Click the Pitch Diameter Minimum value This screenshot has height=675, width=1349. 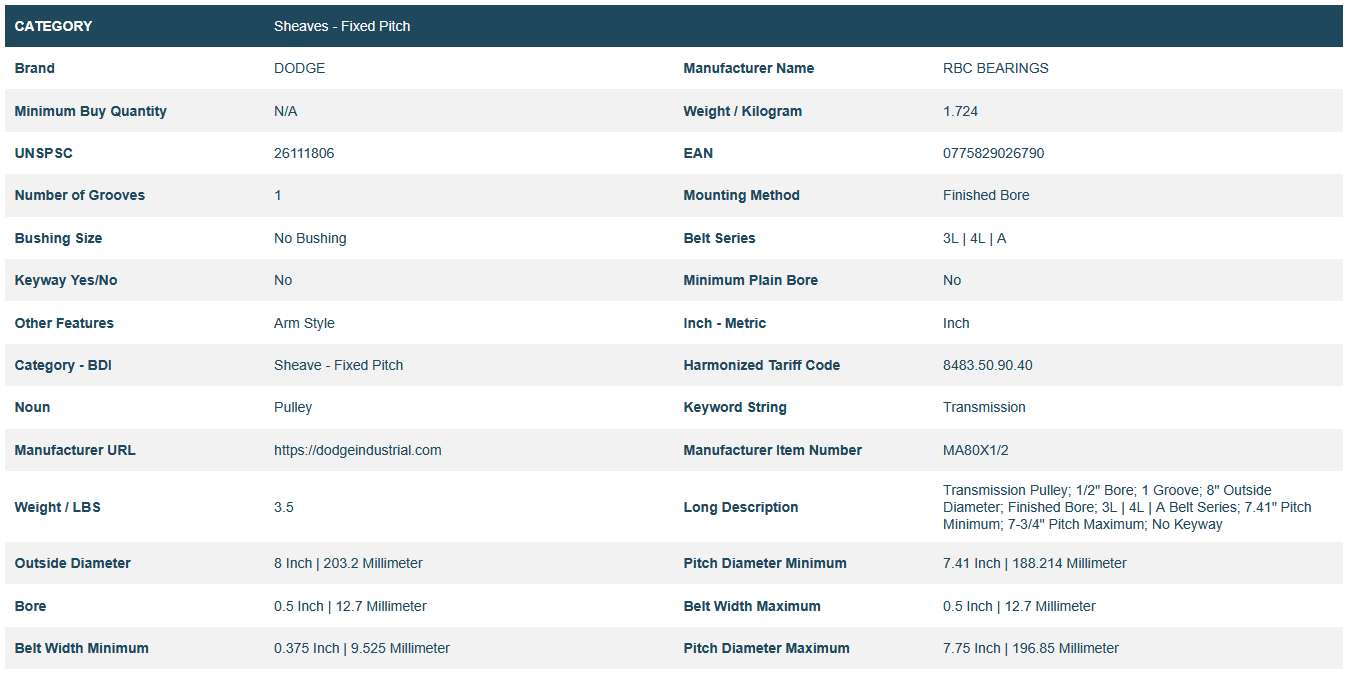tap(1034, 563)
